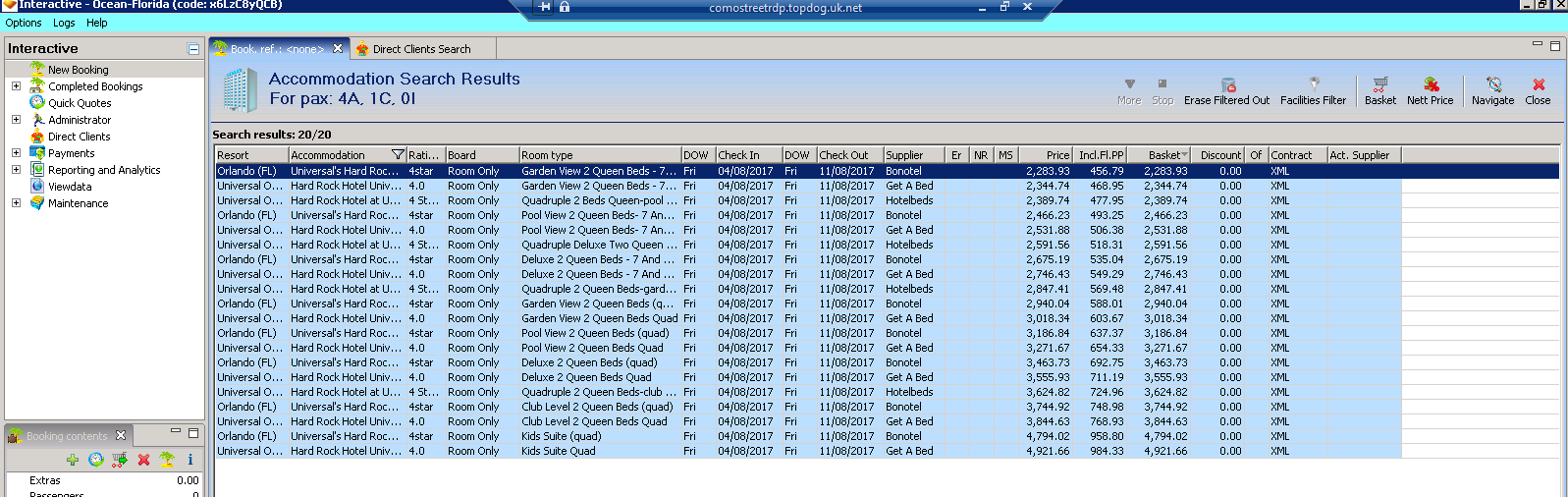Click the greyed-out More arrow icon
This screenshot has width=1568, height=497.
1130,84
